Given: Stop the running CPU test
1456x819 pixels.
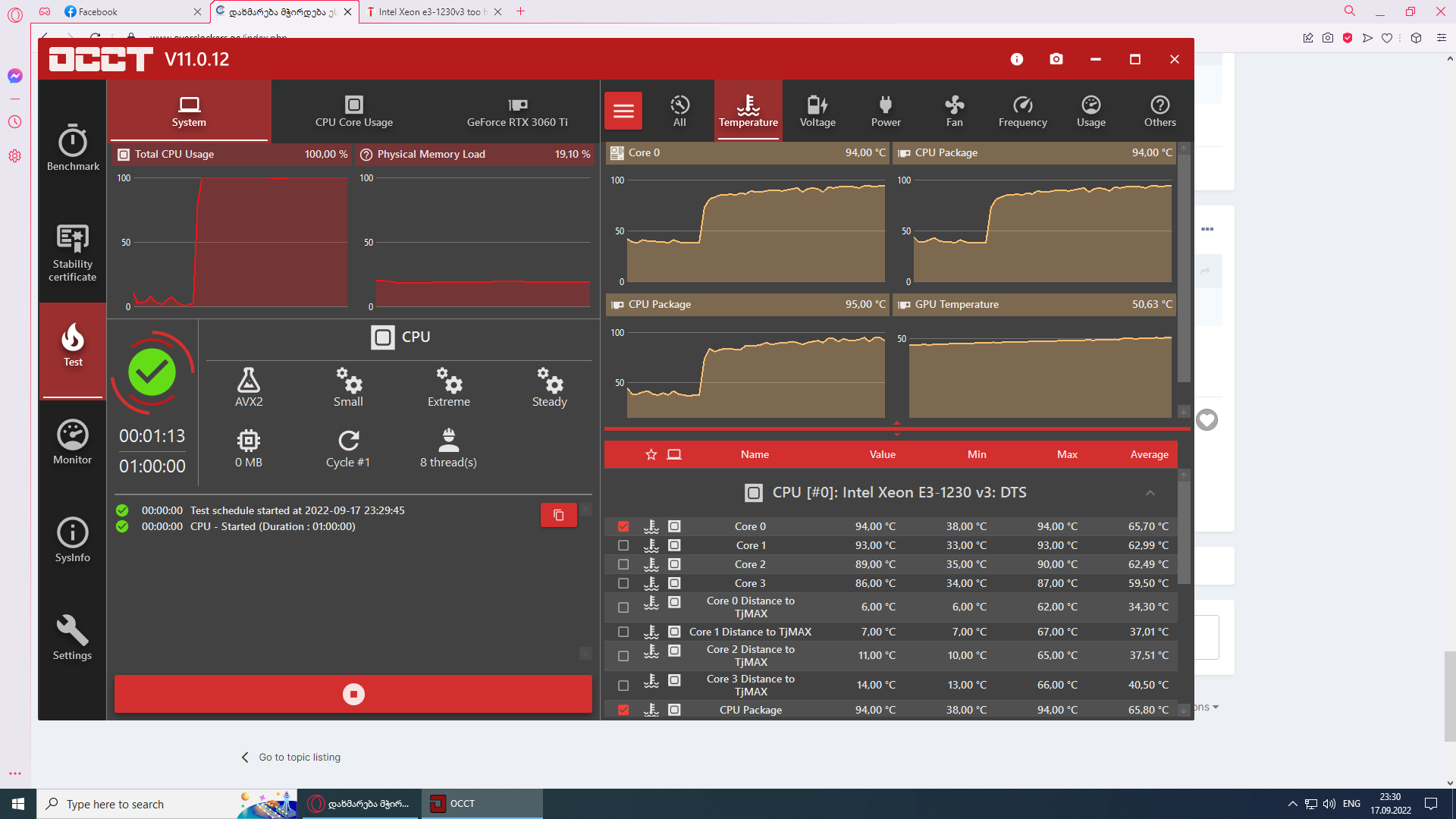Looking at the screenshot, I should tap(353, 694).
